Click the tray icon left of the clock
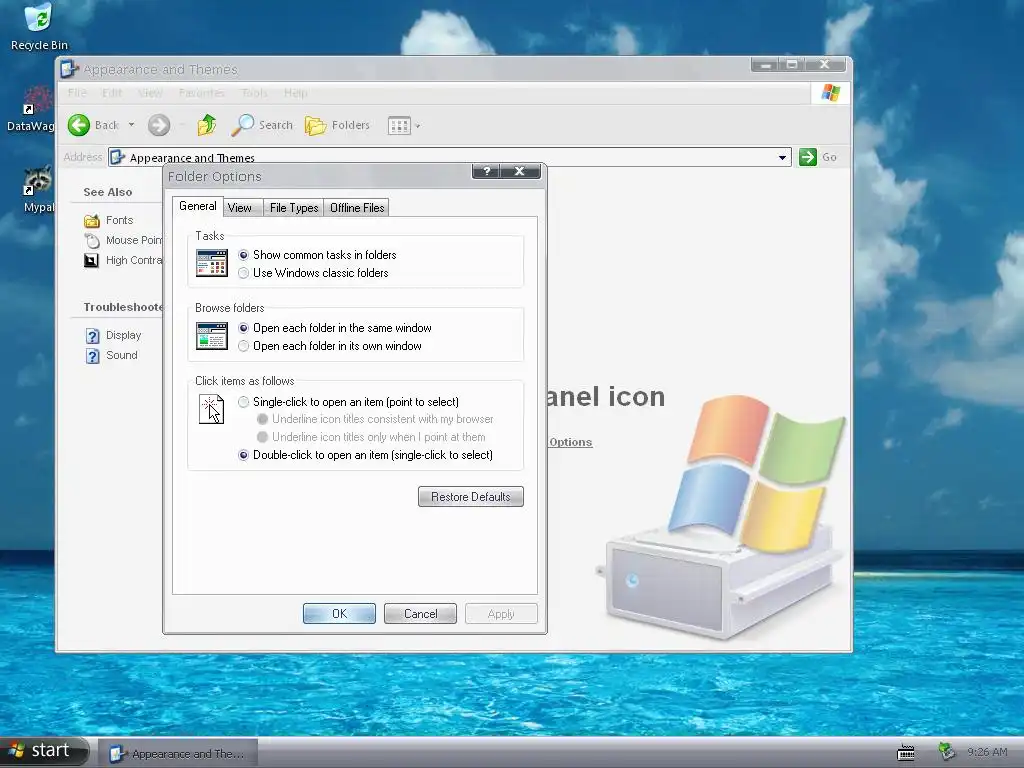This screenshot has width=1024, height=768. point(946,752)
